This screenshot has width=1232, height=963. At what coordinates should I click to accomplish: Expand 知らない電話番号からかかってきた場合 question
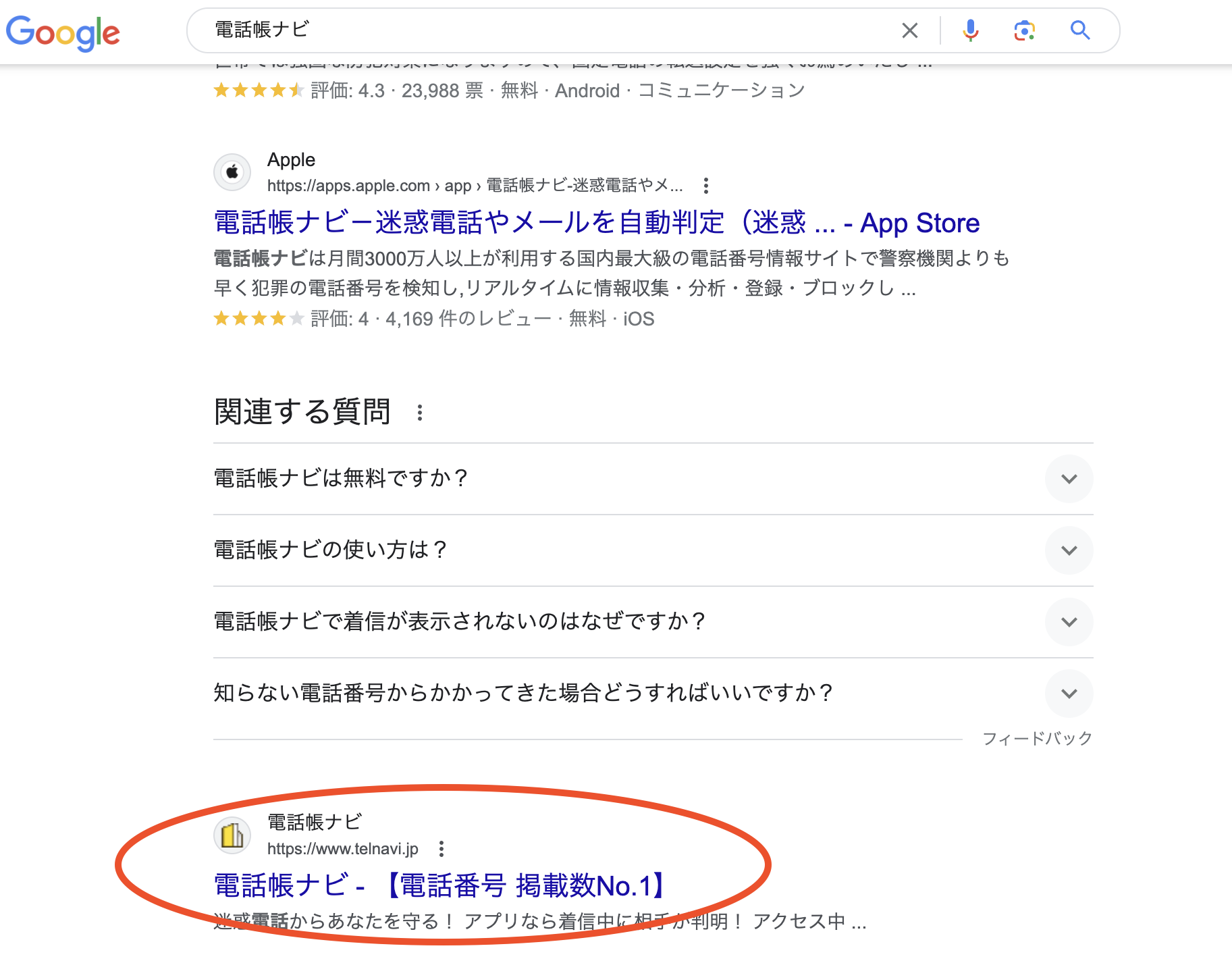click(x=1069, y=694)
